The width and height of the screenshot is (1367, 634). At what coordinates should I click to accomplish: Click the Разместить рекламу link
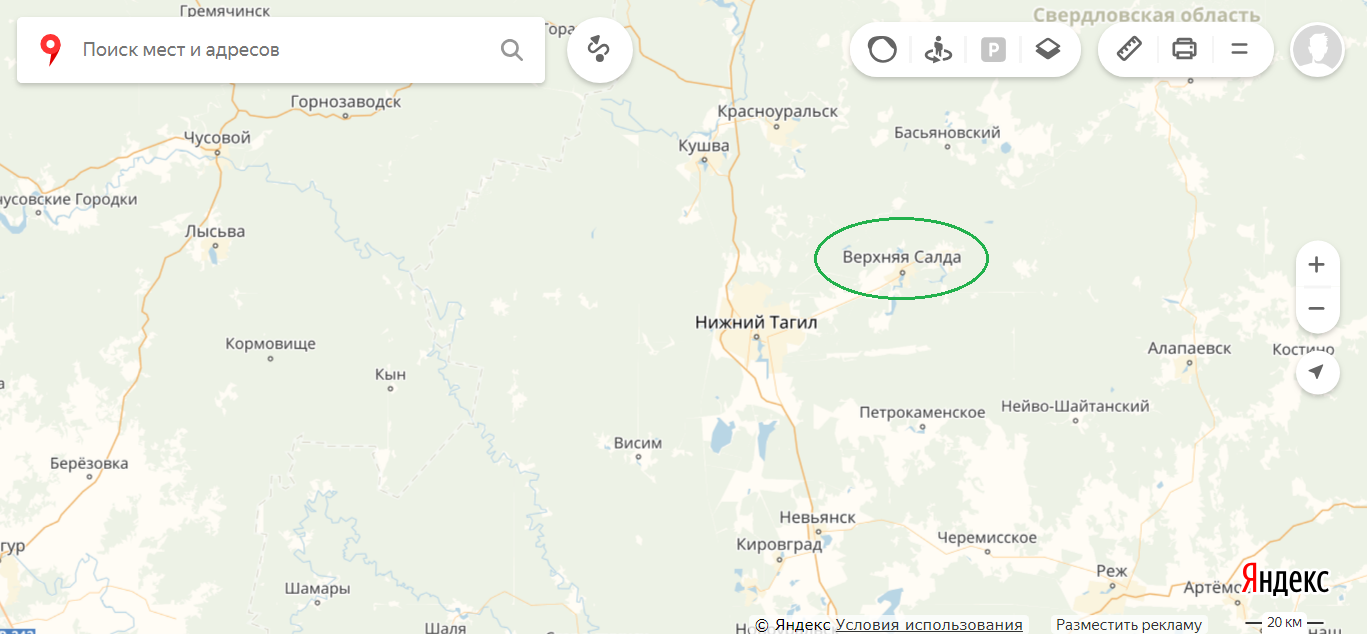click(x=1129, y=625)
